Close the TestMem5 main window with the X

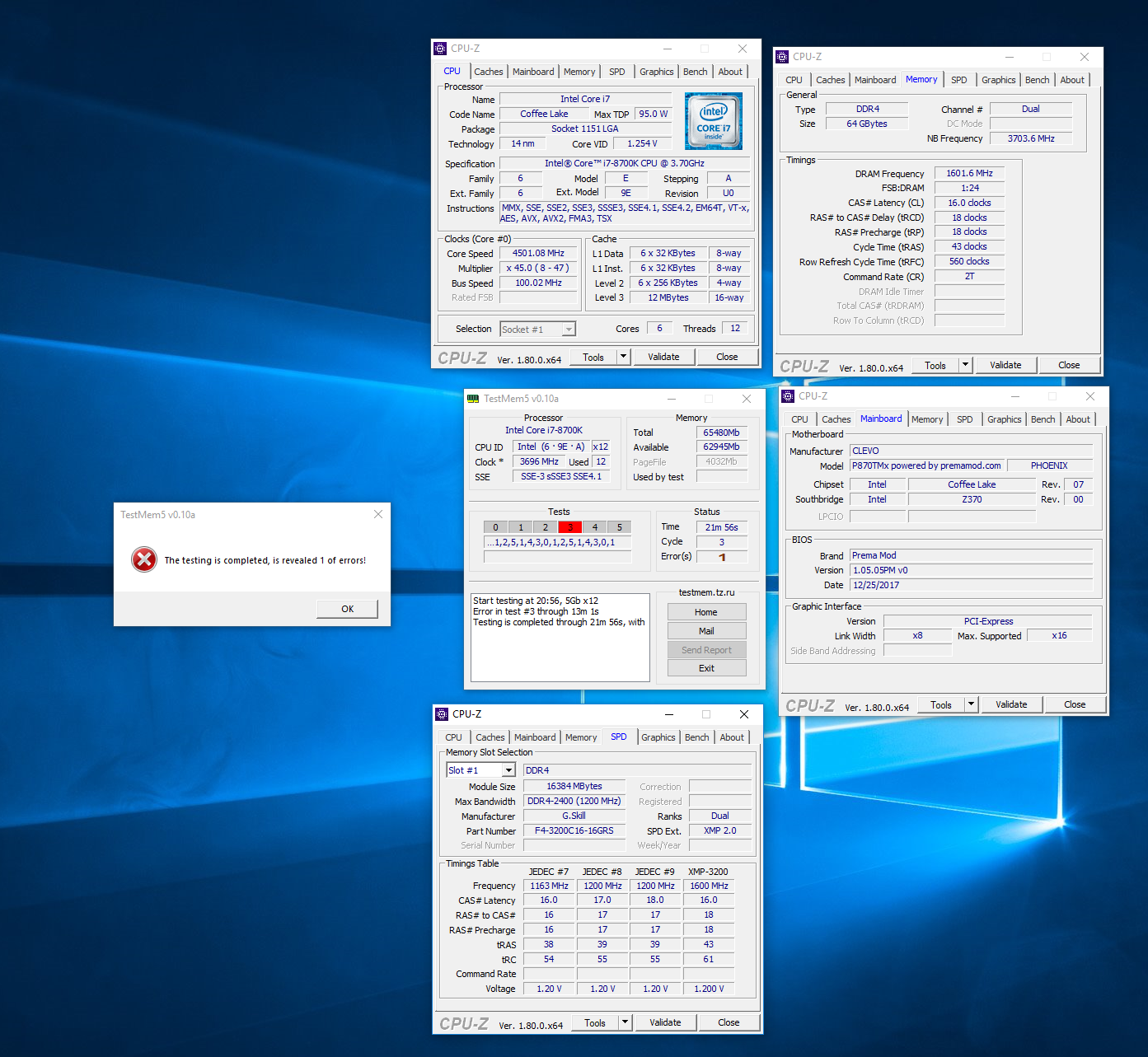[x=746, y=399]
